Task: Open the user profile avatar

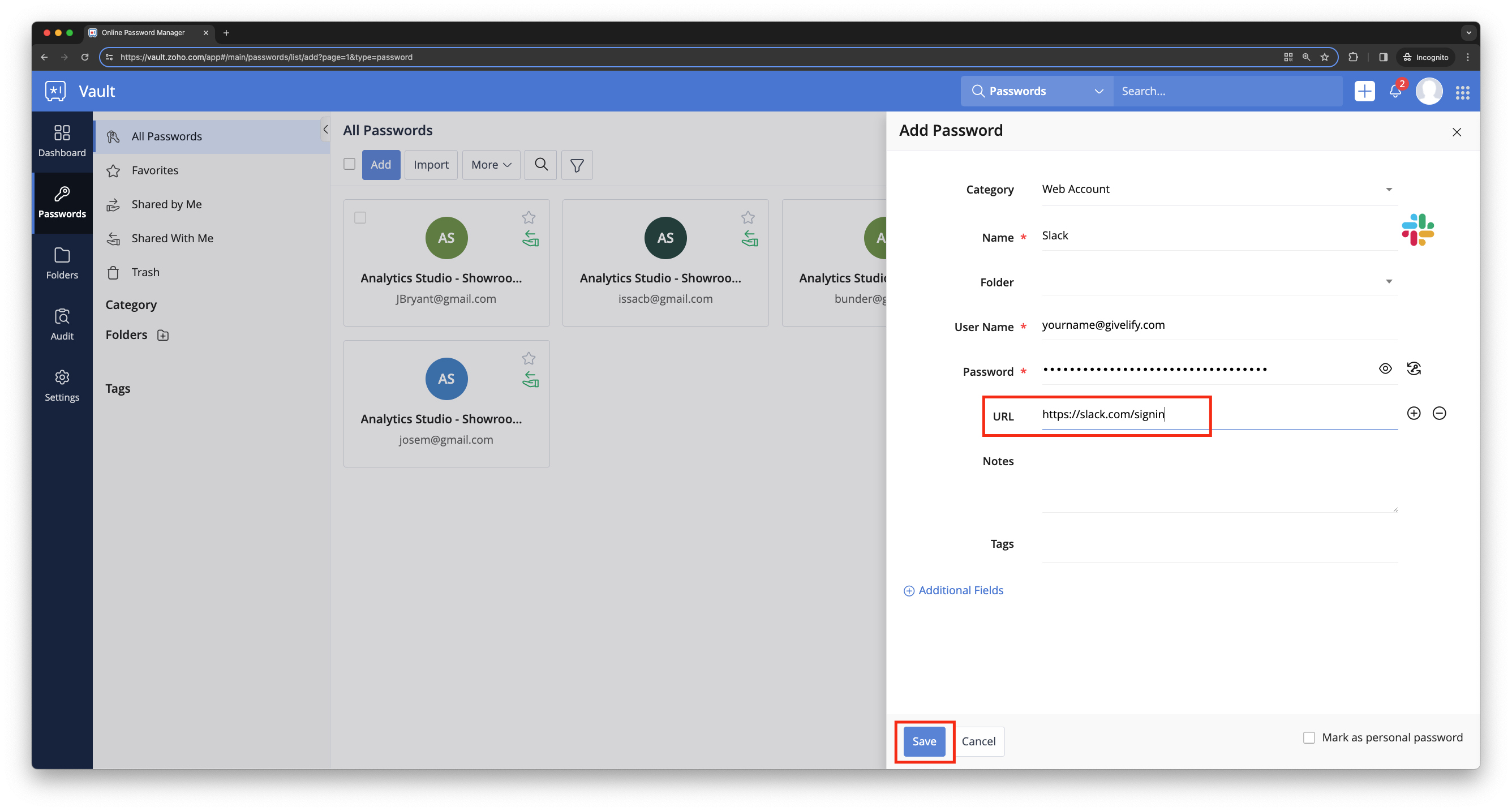Action: coord(1429,91)
